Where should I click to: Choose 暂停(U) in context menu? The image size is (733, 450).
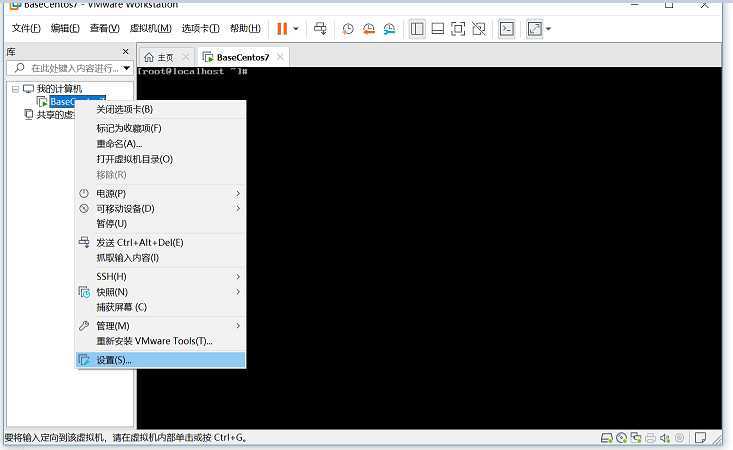pyautogui.click(x=160, y=223)
